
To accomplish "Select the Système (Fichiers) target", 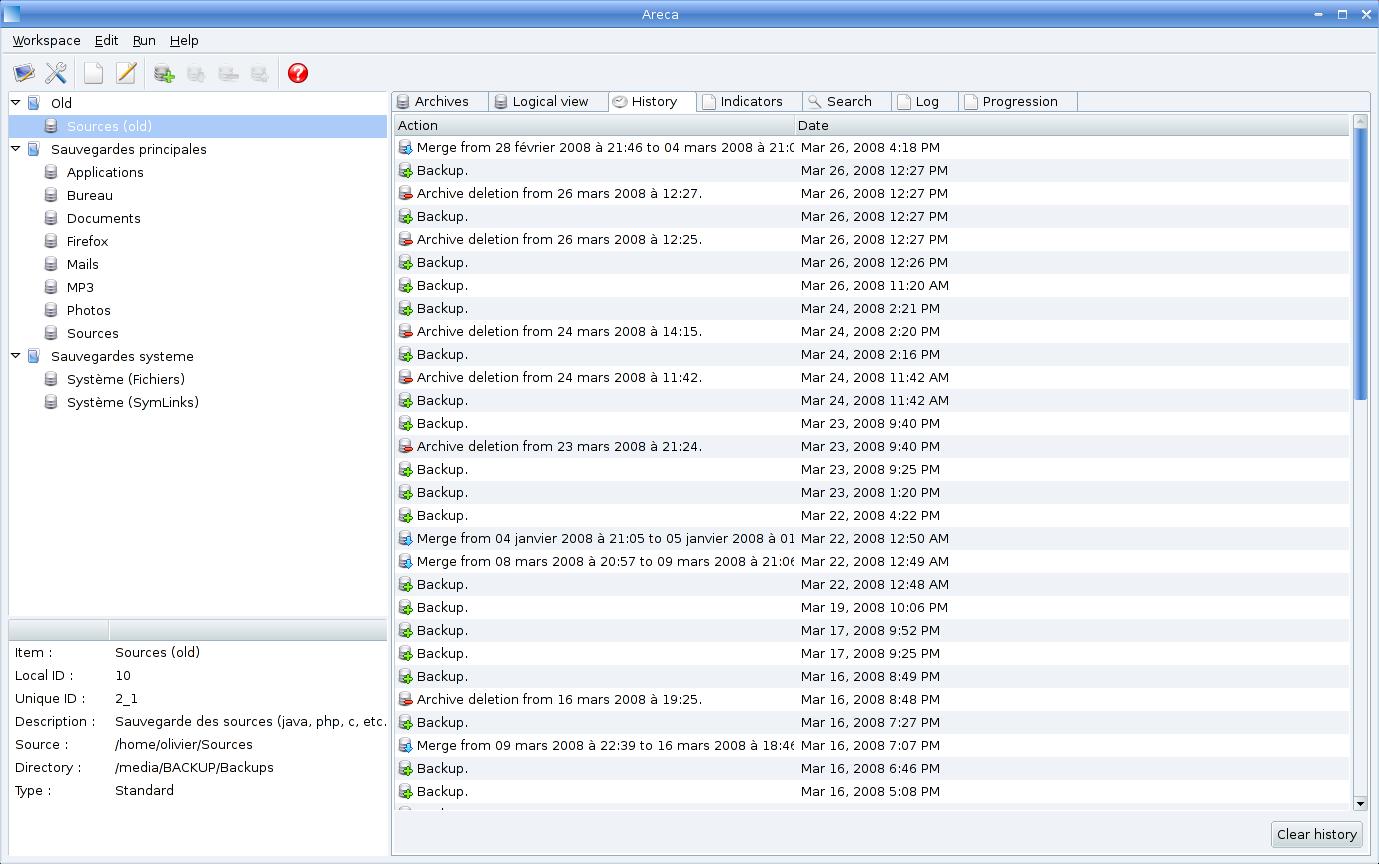I will [126, 379].
